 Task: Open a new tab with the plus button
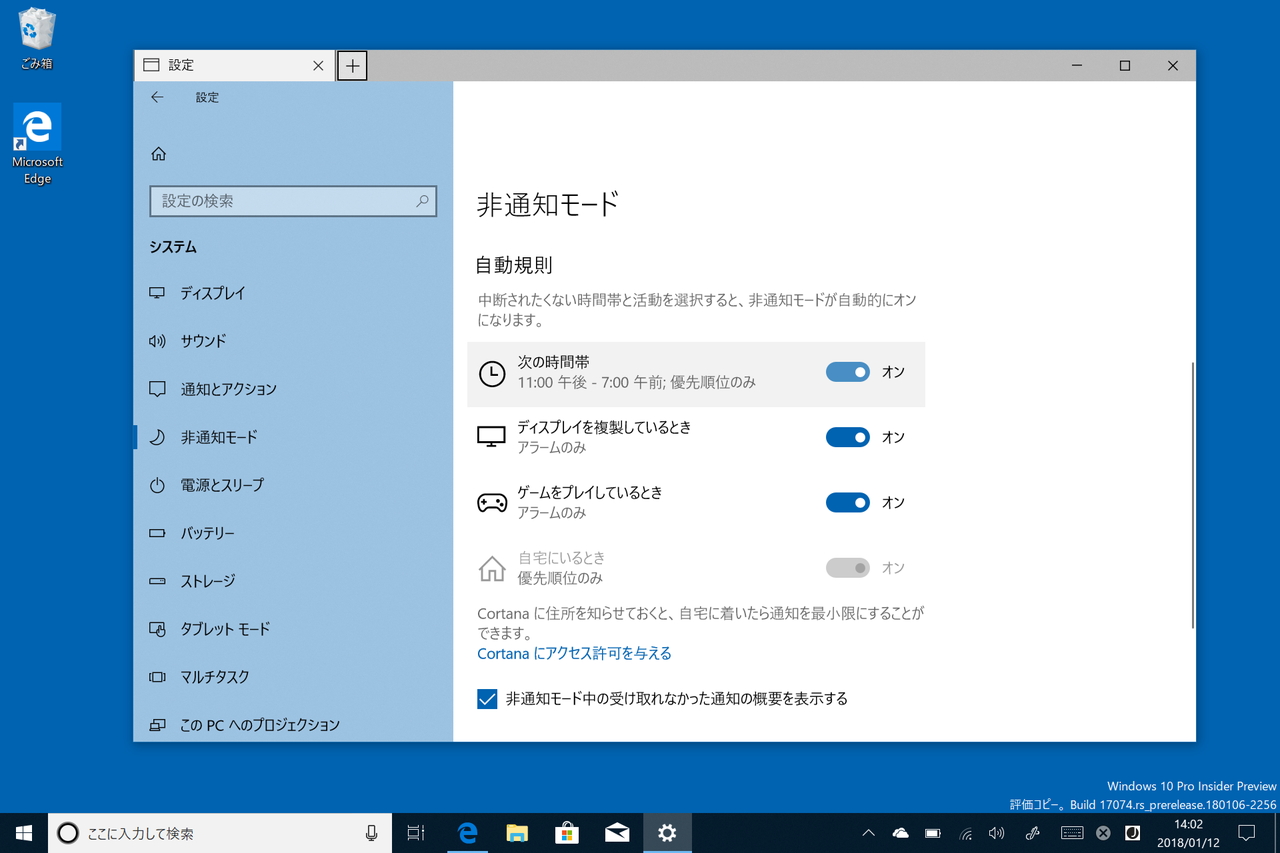pyautogui.click(x=352, y=65)
